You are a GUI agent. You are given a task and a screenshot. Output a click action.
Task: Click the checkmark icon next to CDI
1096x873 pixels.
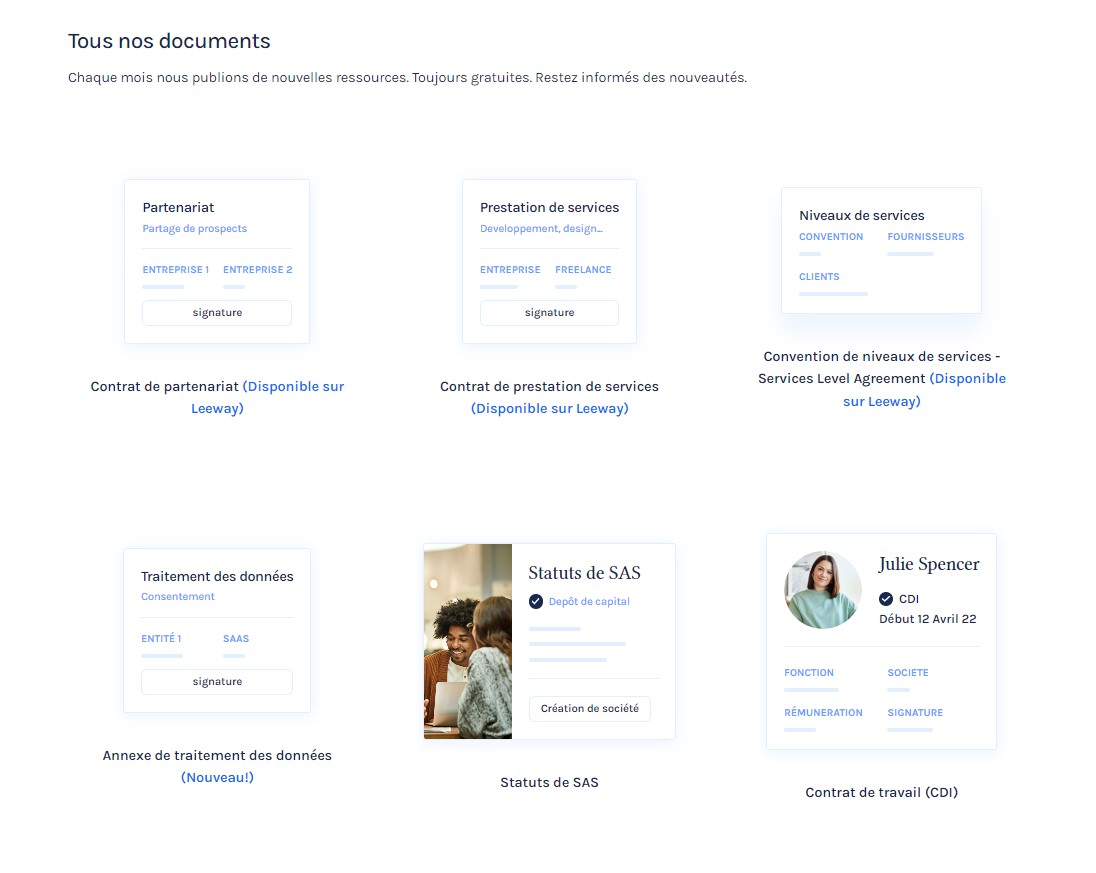tap(885, 599)
